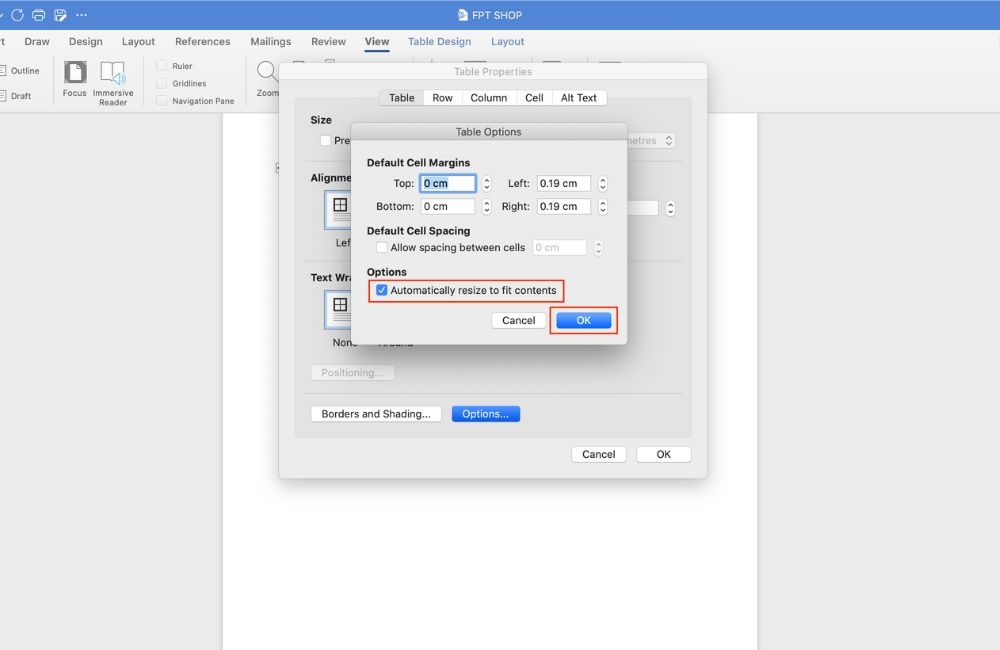This screenshot has height=650, width=1000.
Task: Switch to Outline view
Action: pyautogui.click(x=24, y=71)
